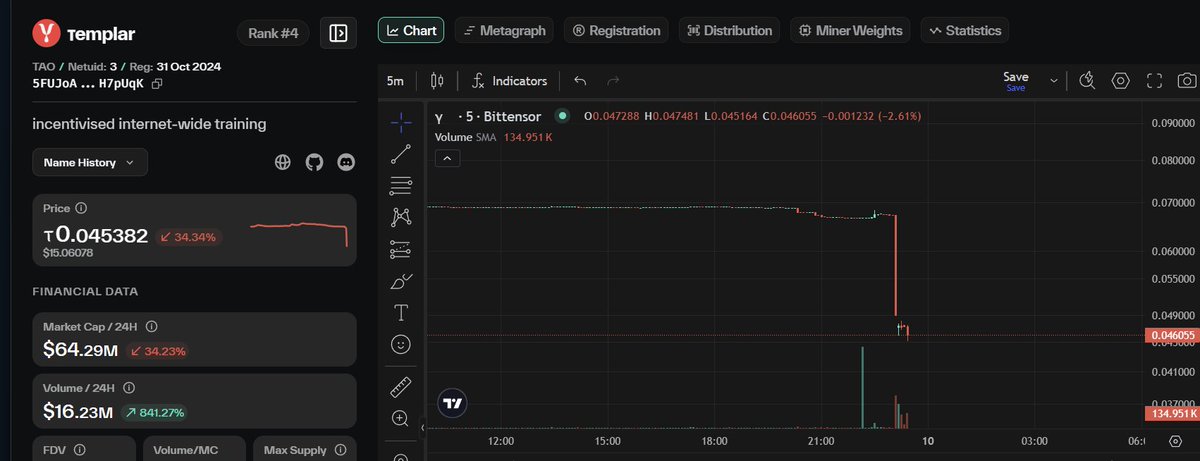The image size is (1200, 461).
Task: Open the forecasting and measurement tools
Action: click(401, 248)
